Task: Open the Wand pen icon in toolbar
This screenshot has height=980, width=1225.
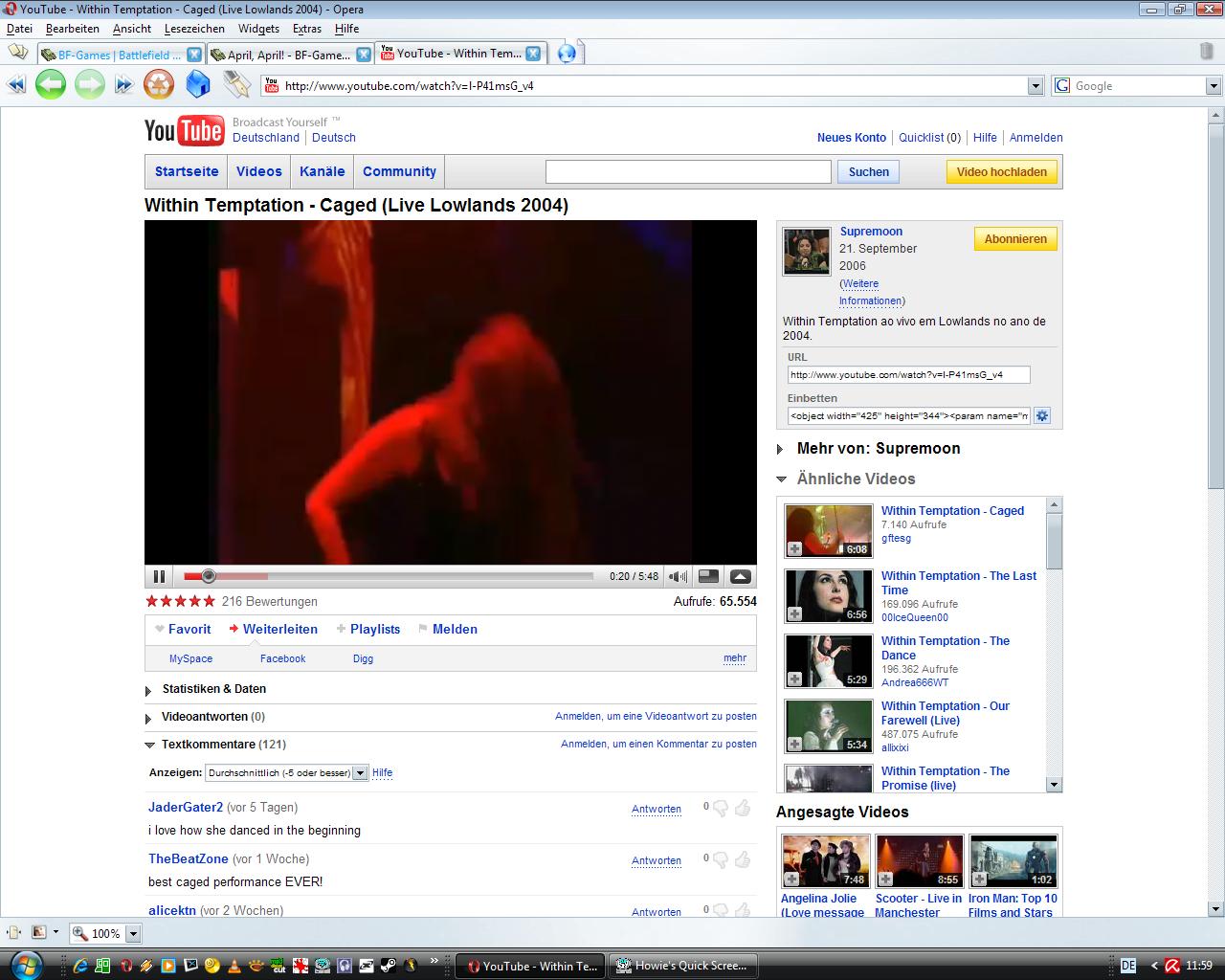Action: point(236,85)
